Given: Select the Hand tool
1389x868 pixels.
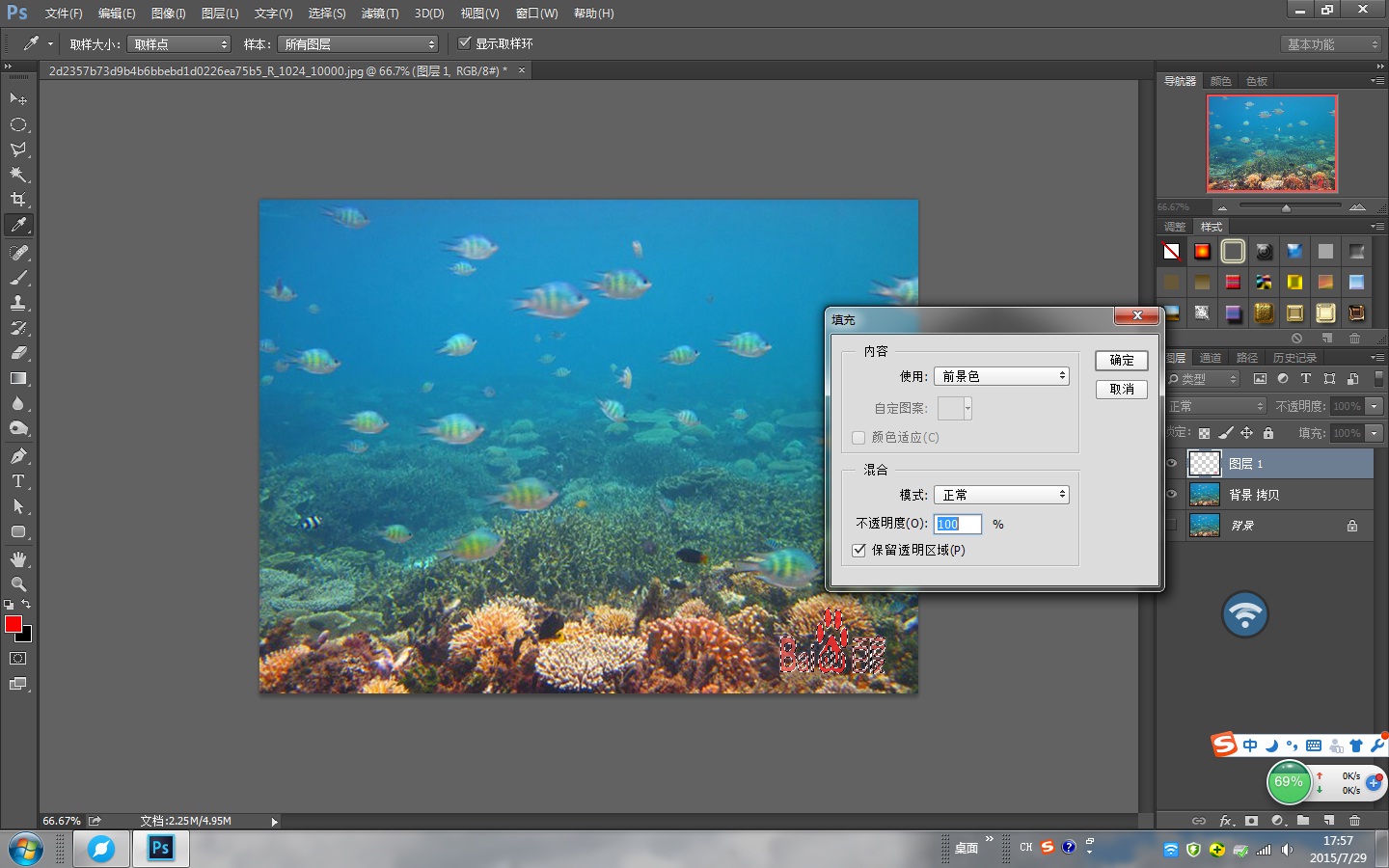Looking at the screenshot, I should coord(18,559).
